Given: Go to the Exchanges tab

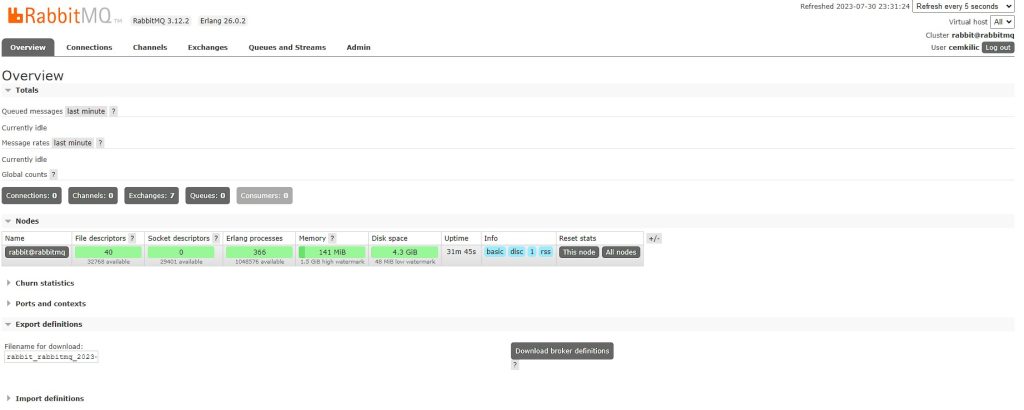Looking at the screenshot, I should [x=208, y=47].
